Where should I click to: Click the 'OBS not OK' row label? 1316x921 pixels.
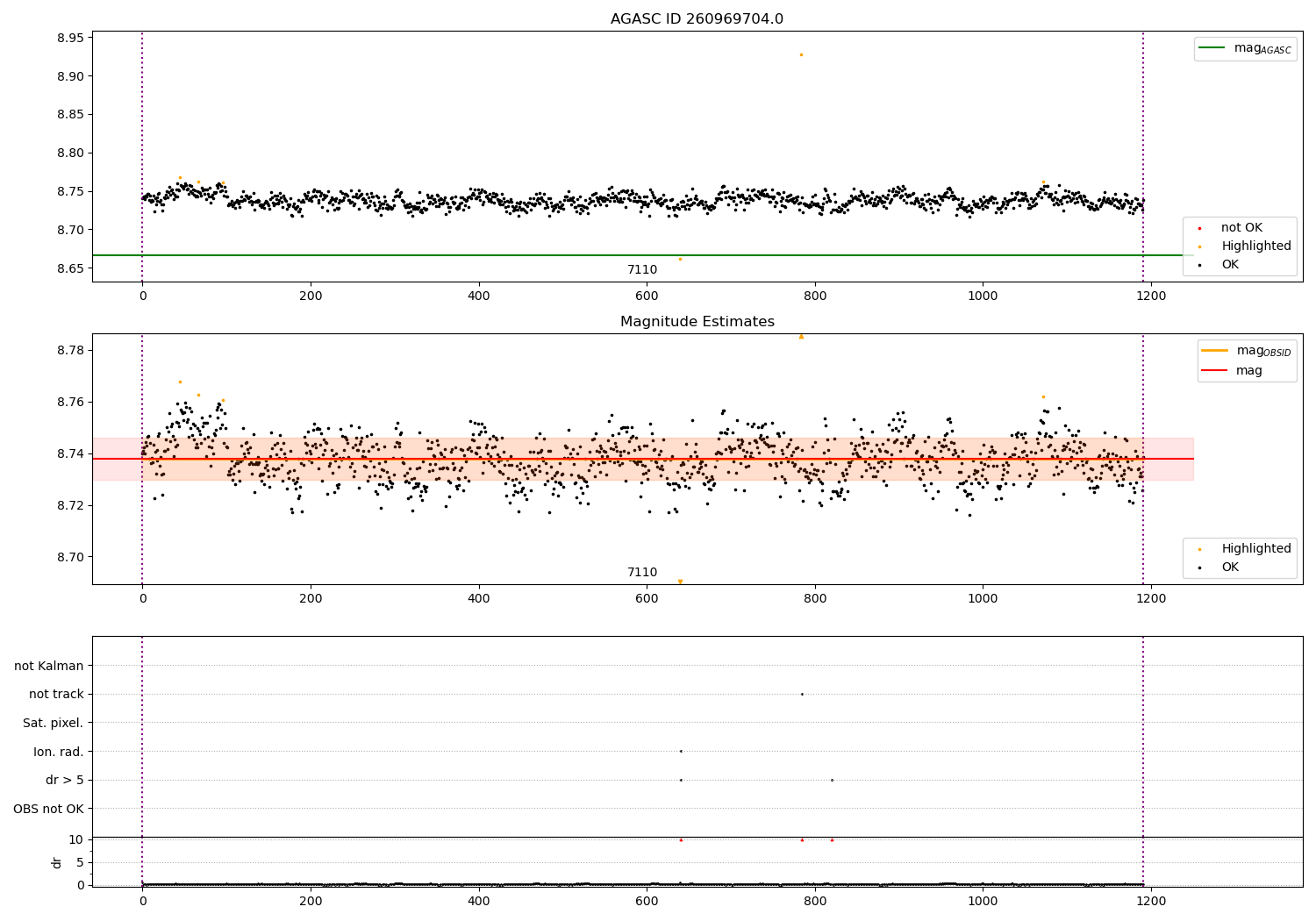click(x=49, y=810)
